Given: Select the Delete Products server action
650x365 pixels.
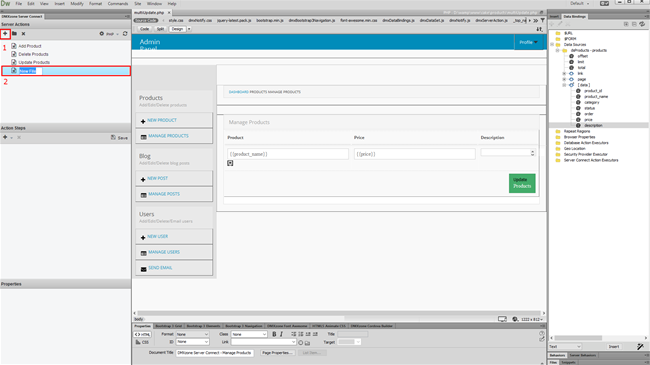Looking at the screenshot, I should [33, 54].
